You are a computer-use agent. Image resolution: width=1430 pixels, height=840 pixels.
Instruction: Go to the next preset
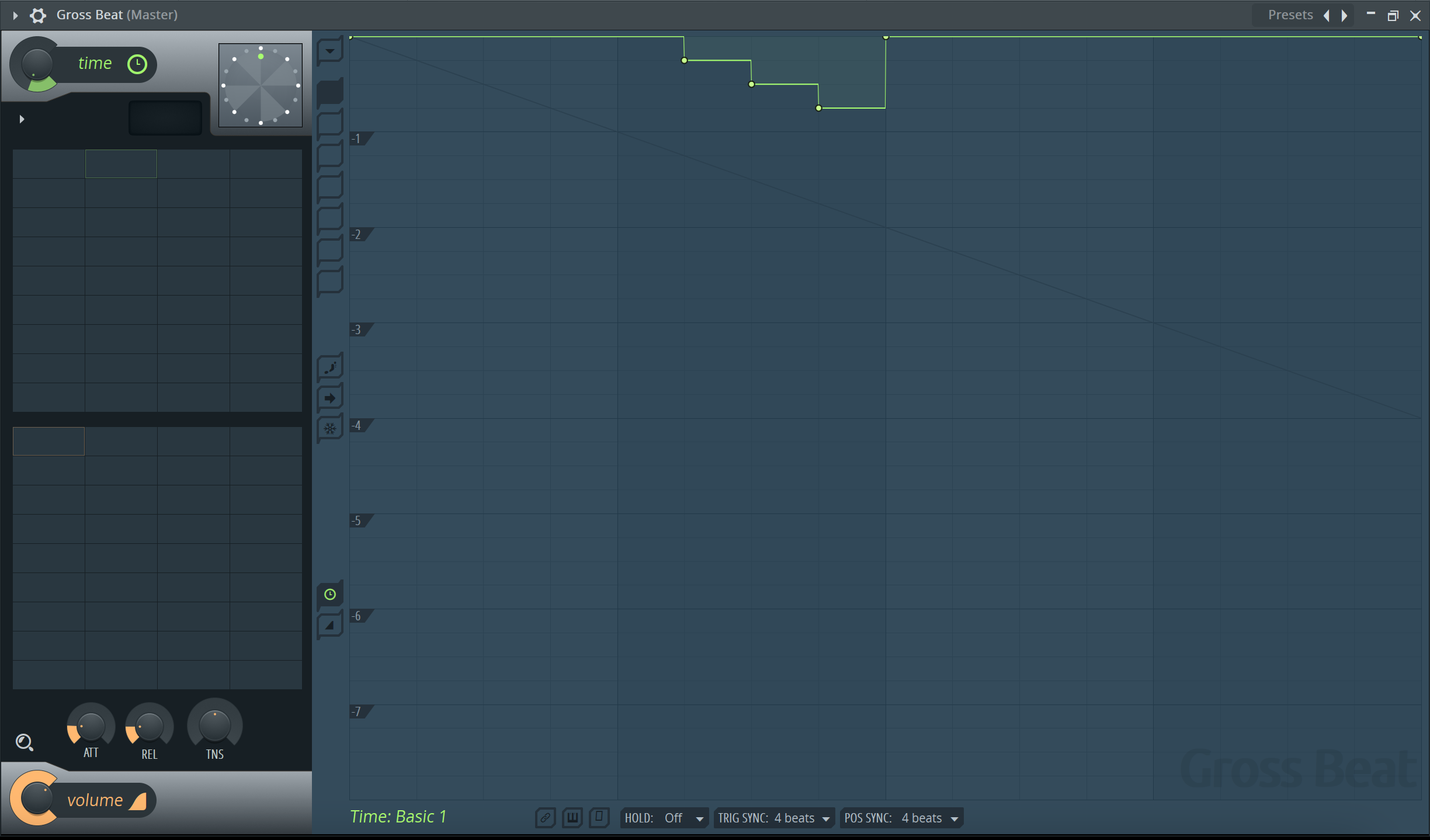coord(1344,15)
